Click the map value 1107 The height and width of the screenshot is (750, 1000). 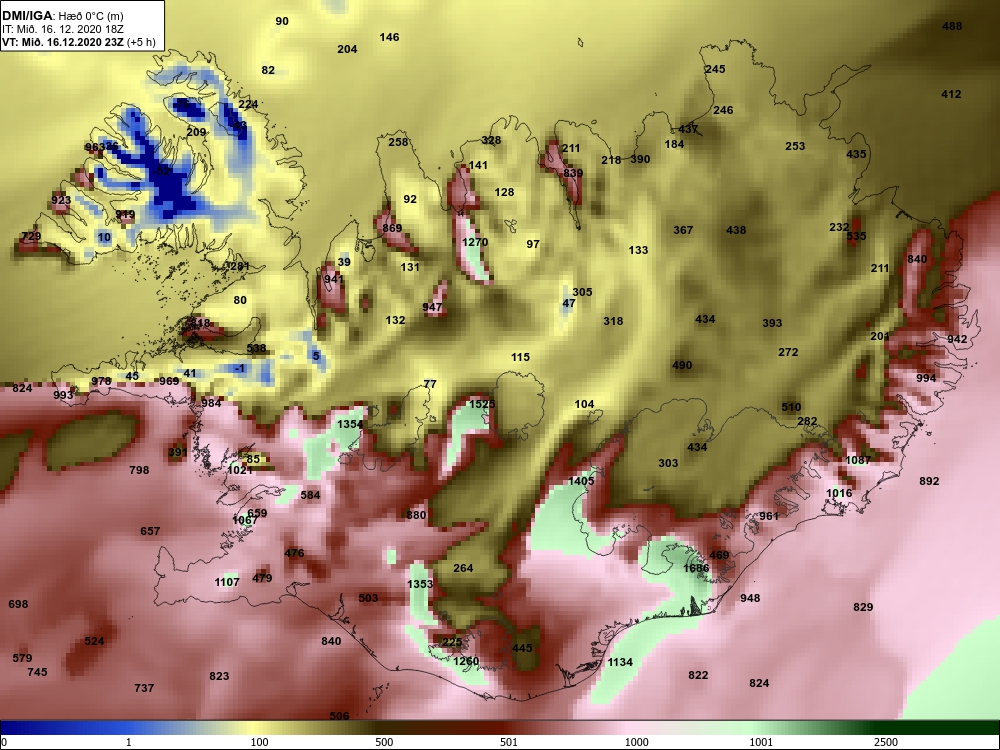point(227,582)
